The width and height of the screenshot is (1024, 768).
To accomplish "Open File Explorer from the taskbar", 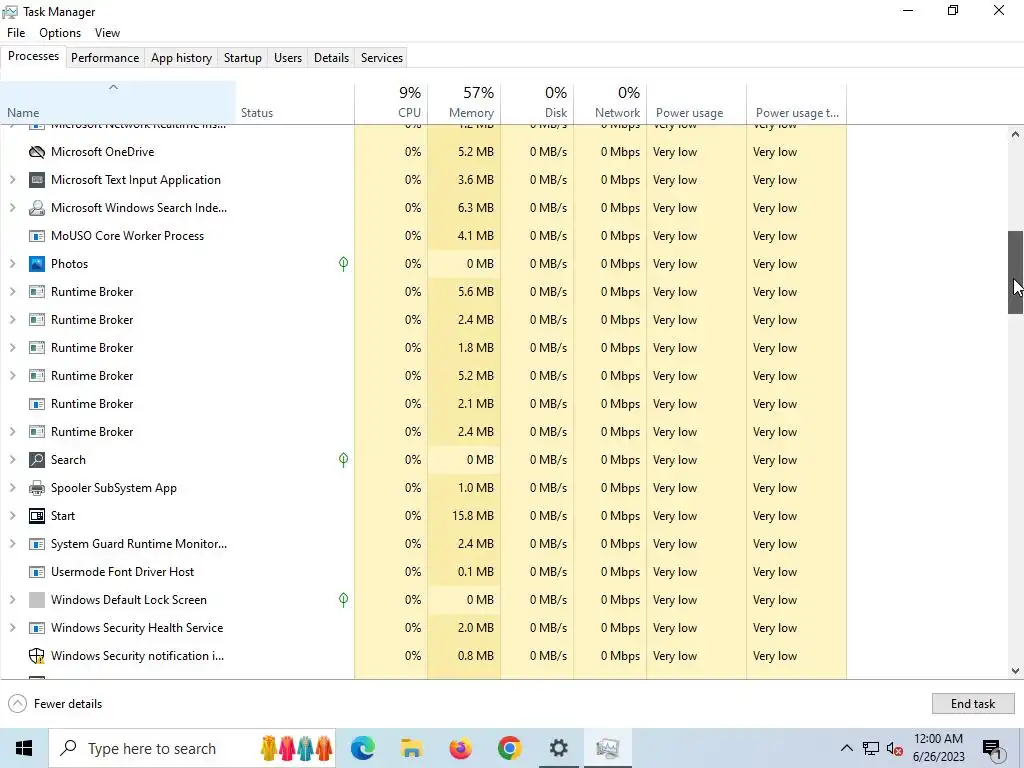I will (411, 748).
